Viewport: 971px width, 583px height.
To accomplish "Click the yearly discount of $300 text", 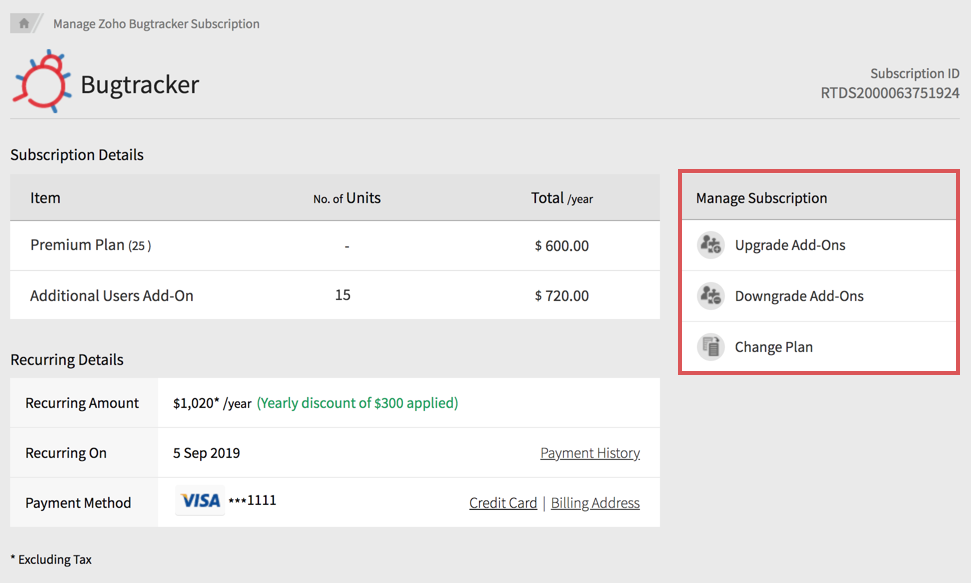I will click(357, 403).
